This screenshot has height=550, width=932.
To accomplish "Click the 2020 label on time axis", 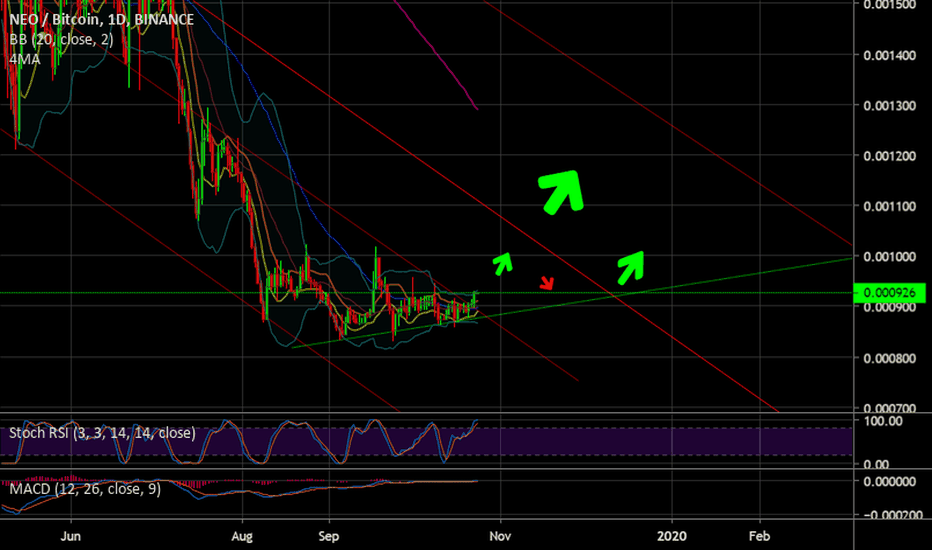I will [x=672, y=536].
